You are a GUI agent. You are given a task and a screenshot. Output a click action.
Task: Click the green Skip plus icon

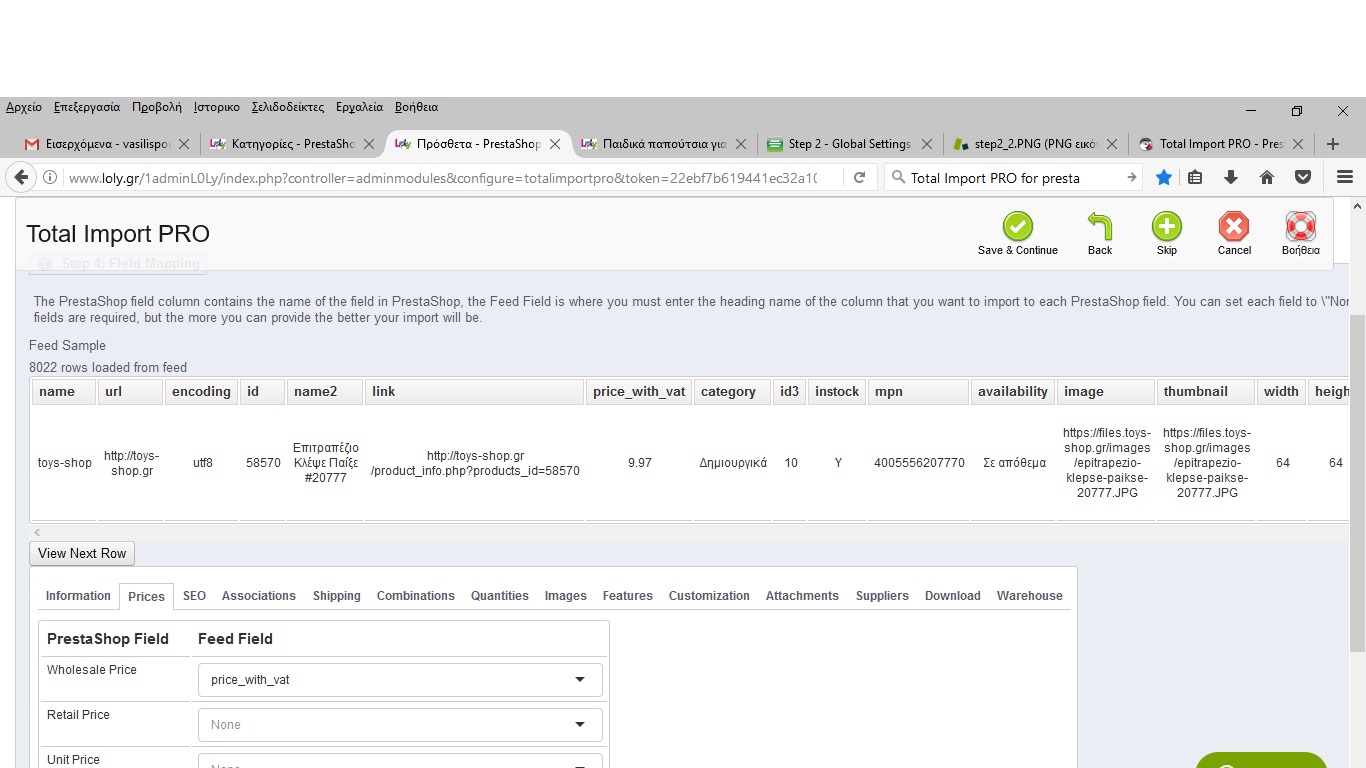click(1167, 227)
